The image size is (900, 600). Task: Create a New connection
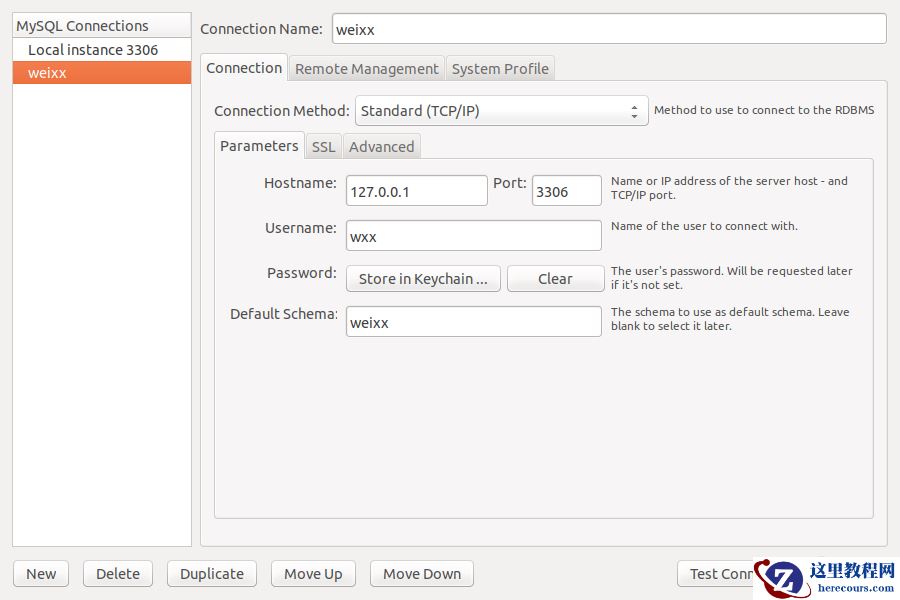click(41, 574)
